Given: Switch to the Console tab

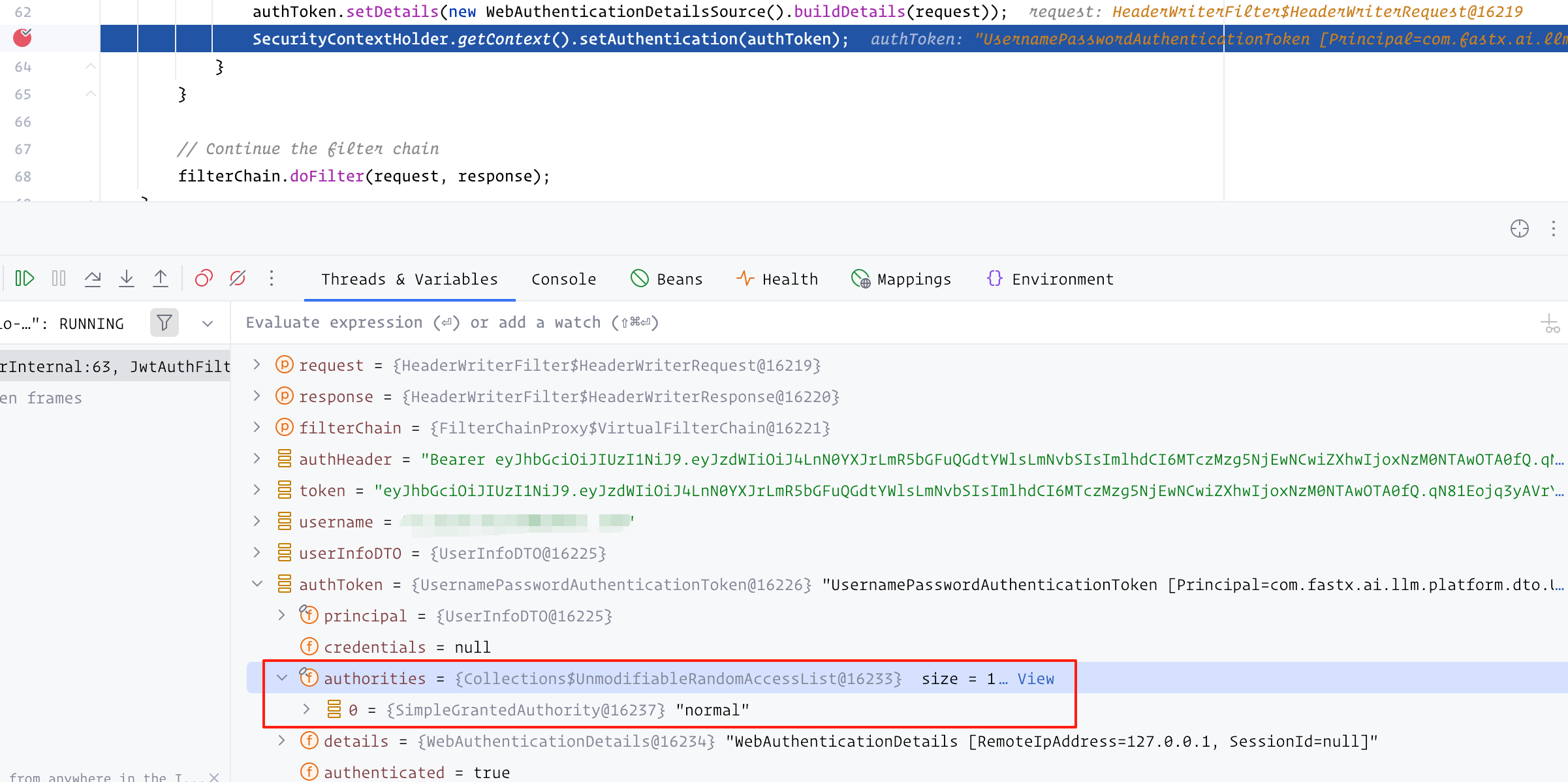Looking at the screenshot, I should click(x=563, y=279).
